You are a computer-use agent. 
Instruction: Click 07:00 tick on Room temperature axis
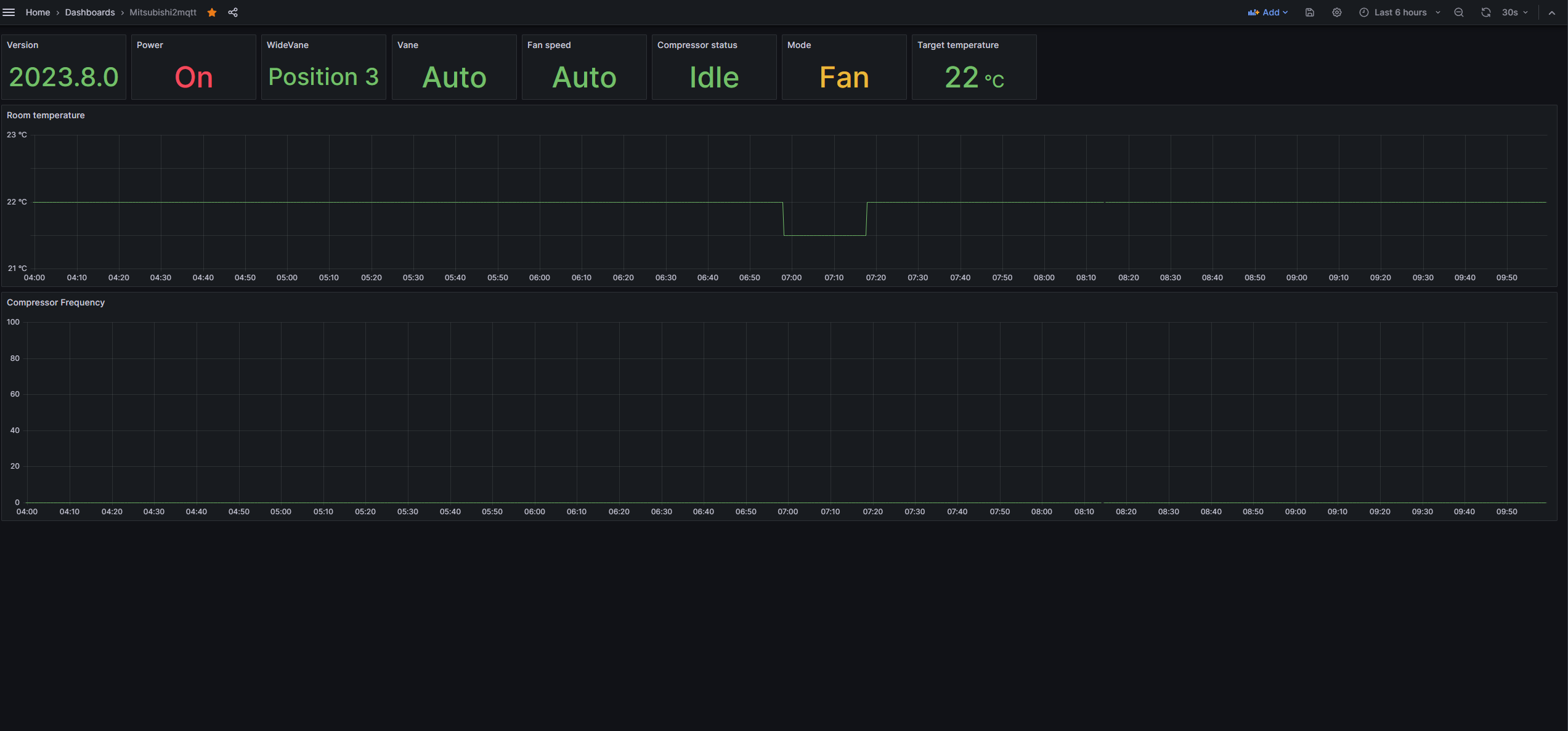tap(792, 278)
